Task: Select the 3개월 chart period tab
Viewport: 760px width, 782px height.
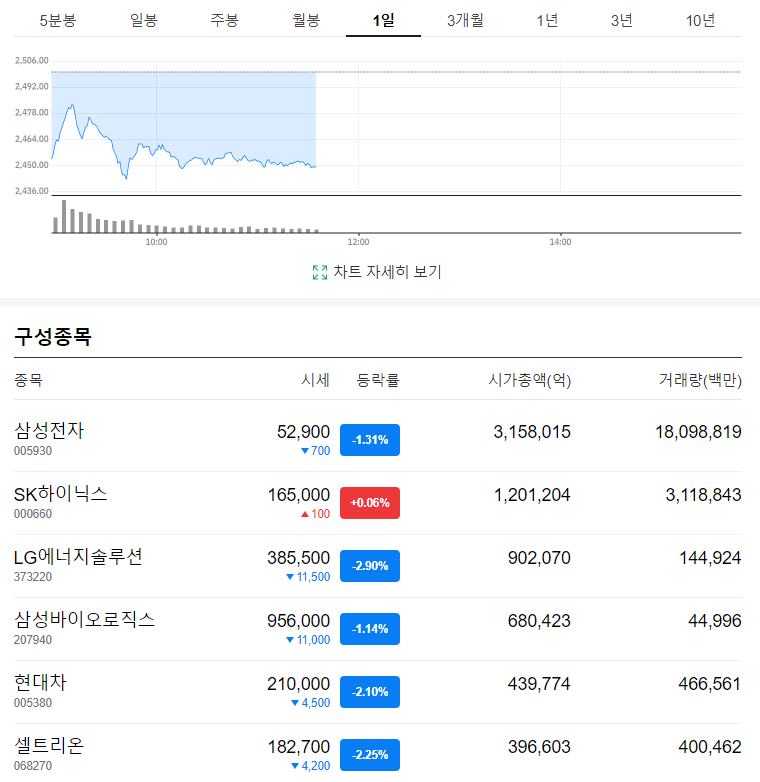Action: (x=465, y=20)
